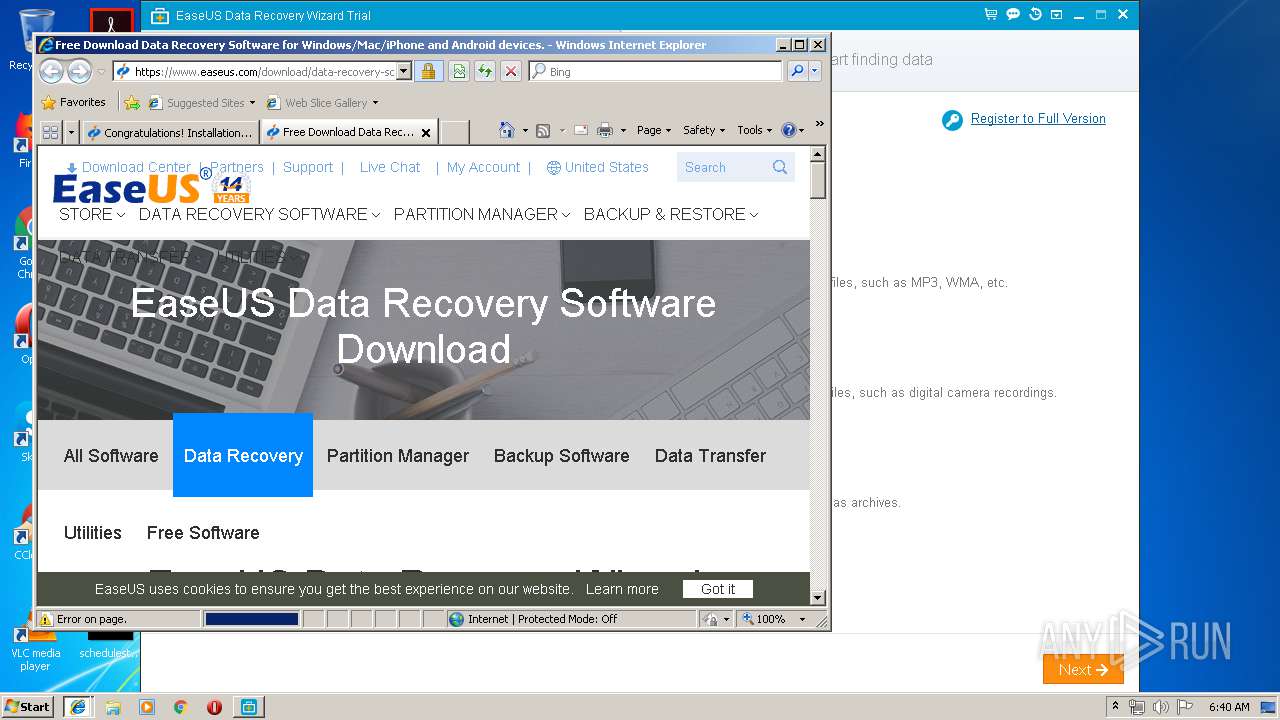1280x720 pixels.
Task: Open the Windows Start menu
Action: pos(27,707)
